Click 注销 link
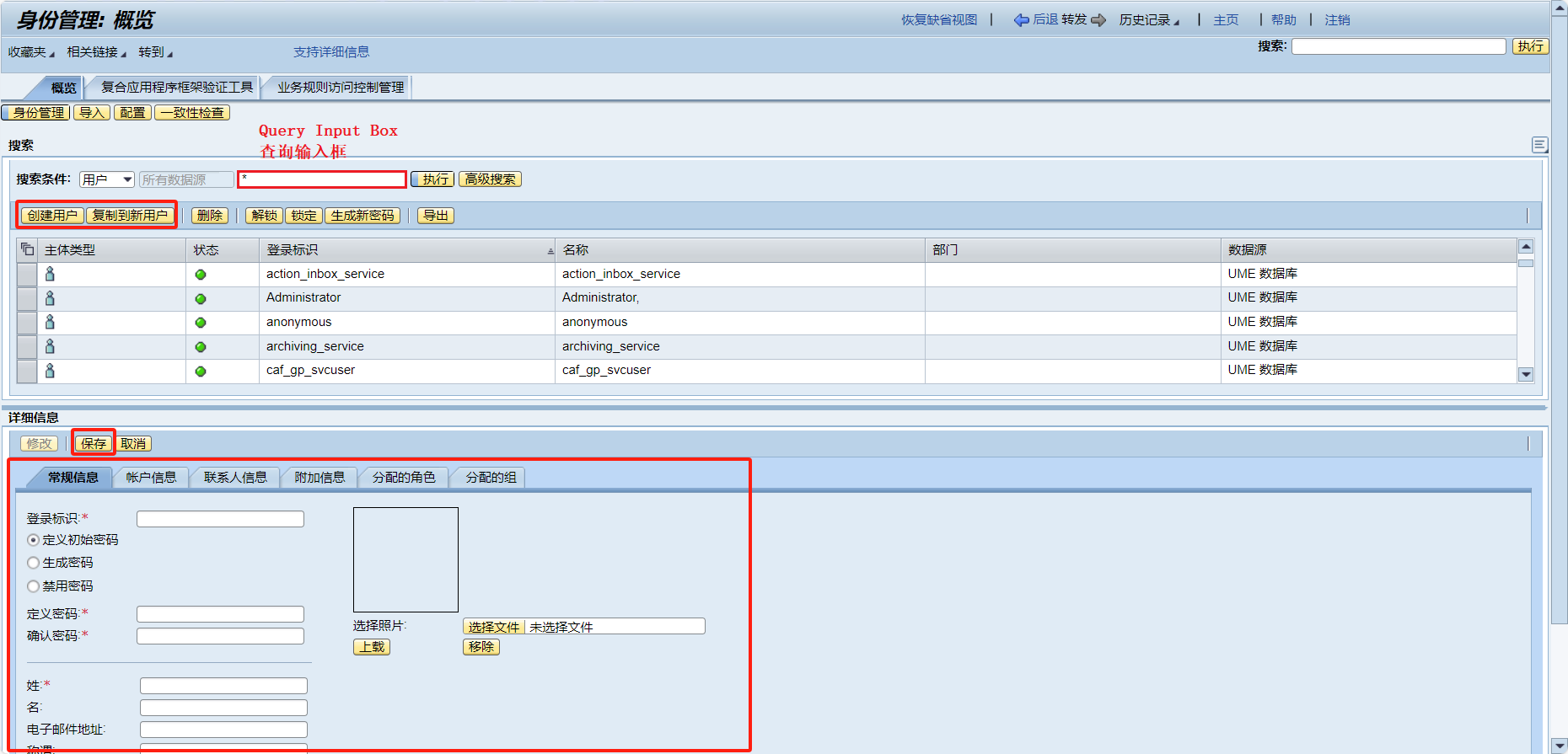 coord(1337,20)
